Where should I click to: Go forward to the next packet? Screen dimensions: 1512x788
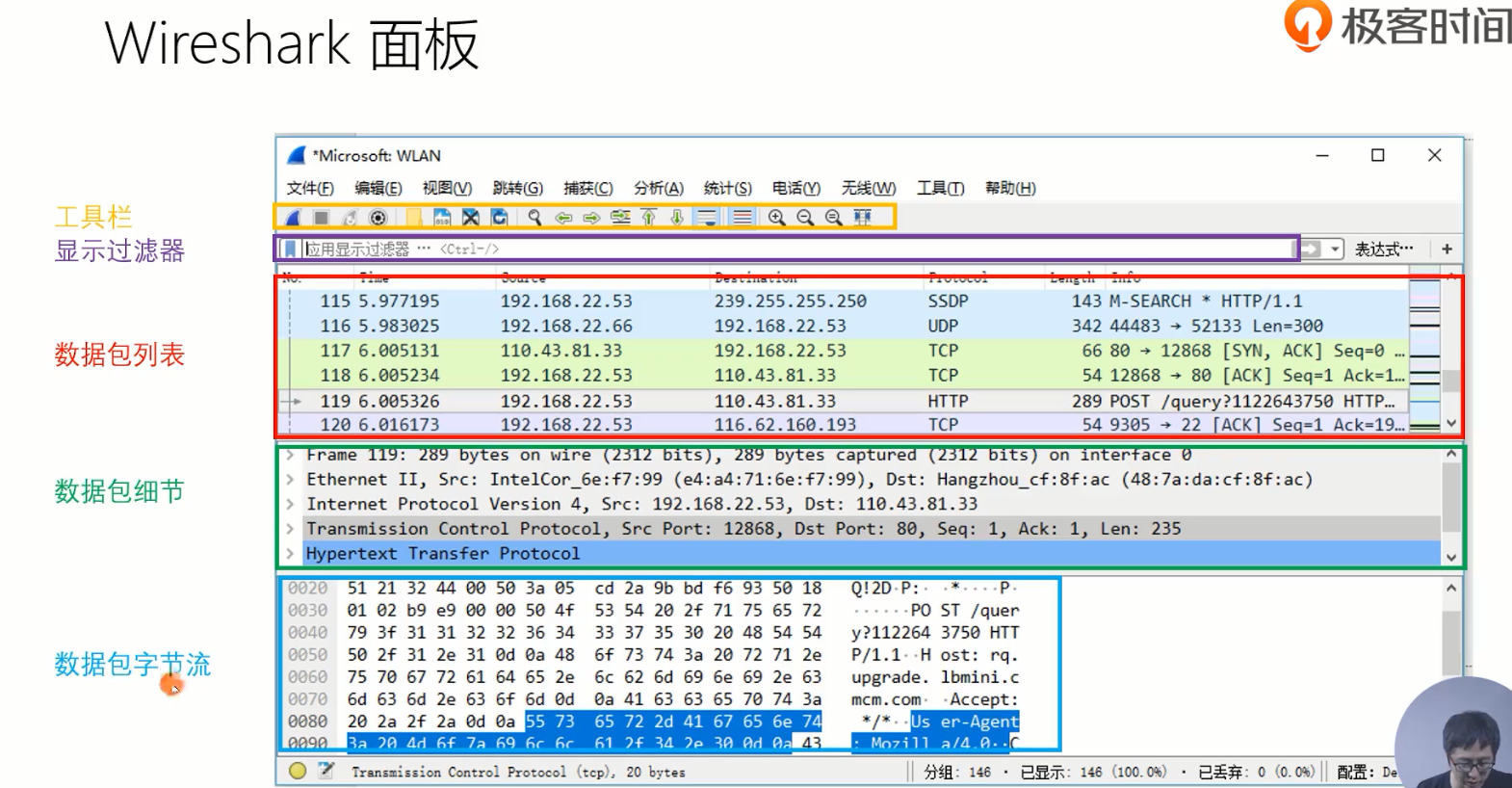(591, 218)
